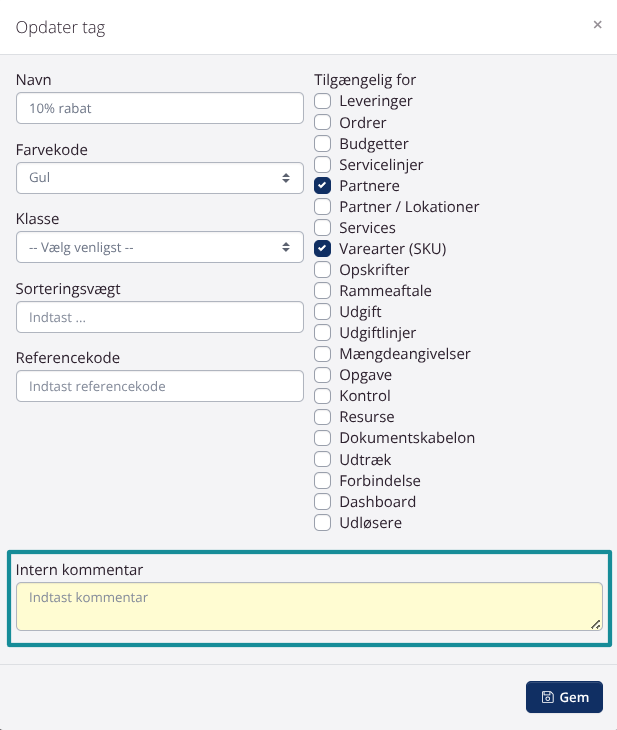The height and width of the screenshot is (730, 617).
Task: Tick the Udløsere checkbox
Action: pos(322,523)
